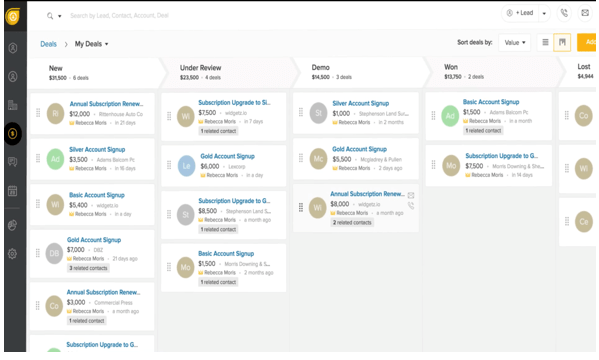Grab drag handle of Basic Account Signup $1,500 Won card
This screenshot has width=599, height=360.
[433, 115]
